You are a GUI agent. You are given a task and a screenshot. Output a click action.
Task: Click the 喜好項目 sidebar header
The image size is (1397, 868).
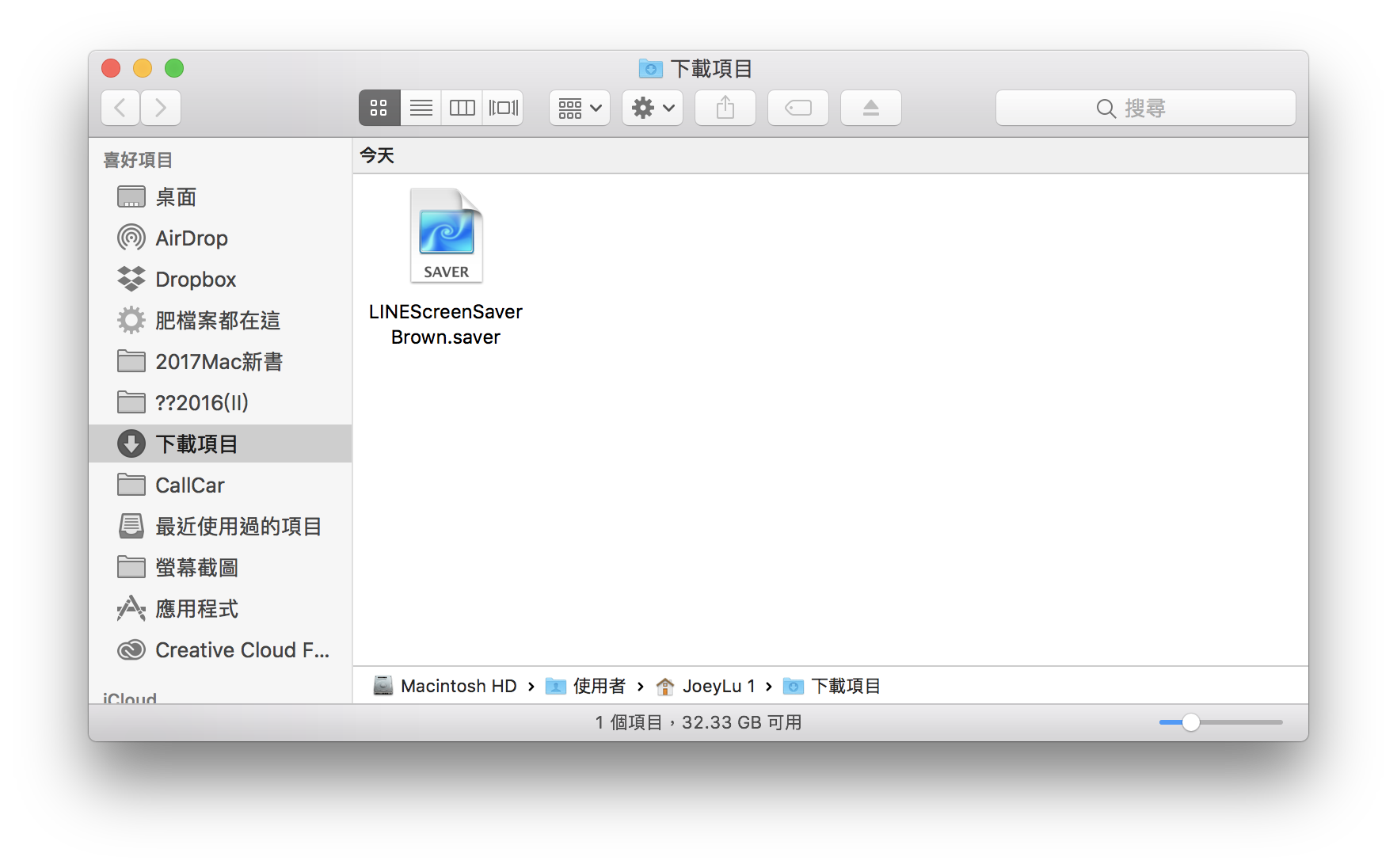click(138, 160)
